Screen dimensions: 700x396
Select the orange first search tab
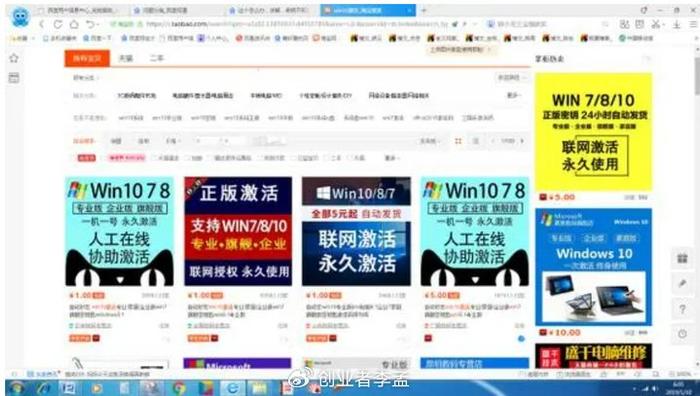pos(87,58)
